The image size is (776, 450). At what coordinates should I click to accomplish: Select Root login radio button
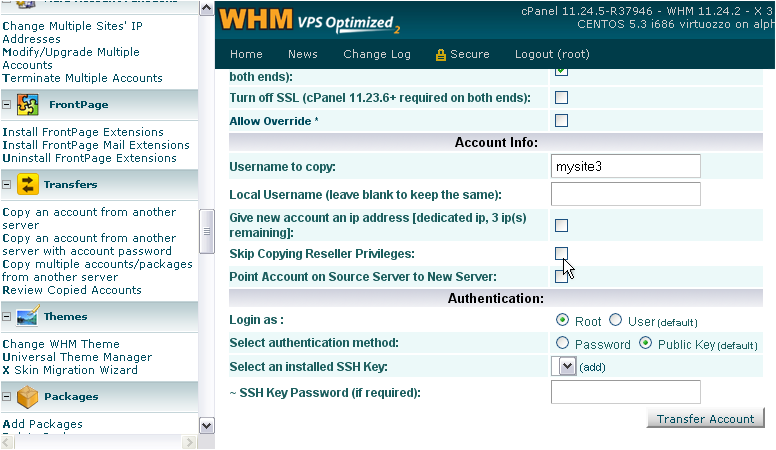coord(562,320)
